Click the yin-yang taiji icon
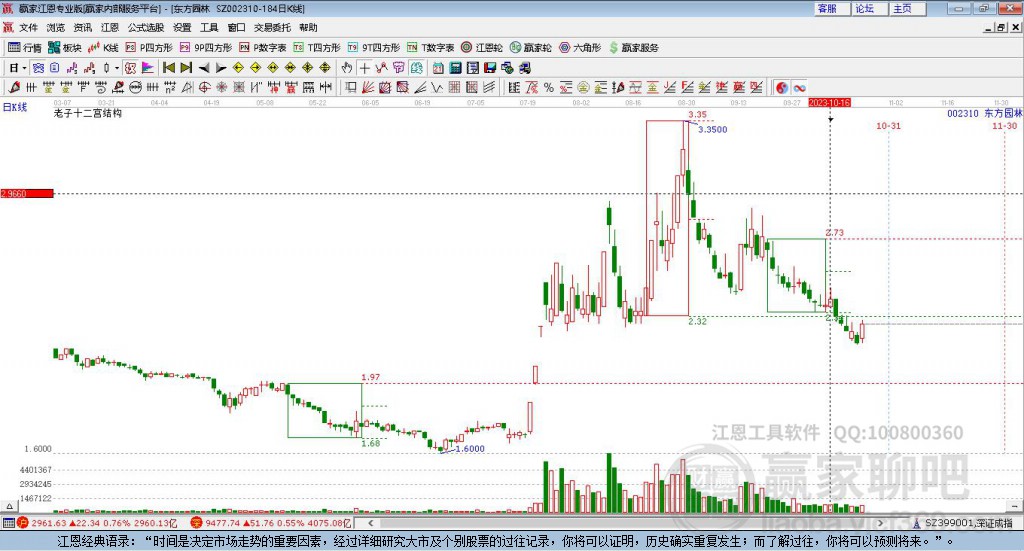 (782, 87)
